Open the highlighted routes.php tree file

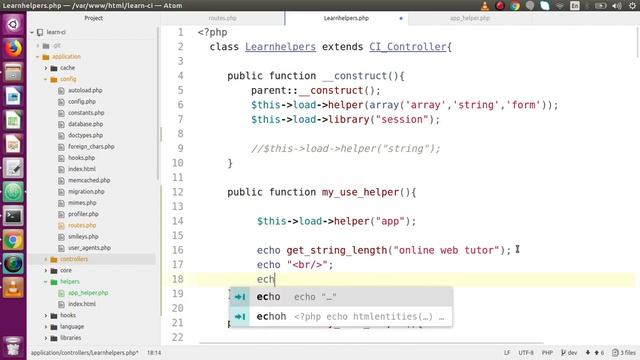(82, 225)
